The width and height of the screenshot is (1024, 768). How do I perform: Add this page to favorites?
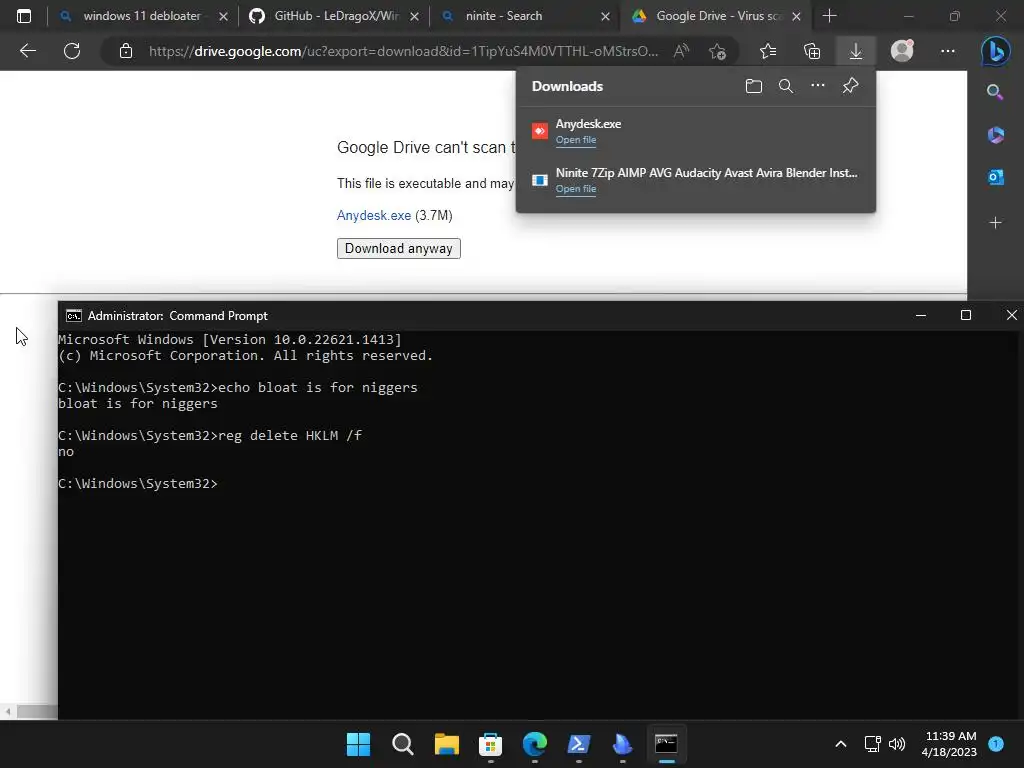[x=717, y=51]
